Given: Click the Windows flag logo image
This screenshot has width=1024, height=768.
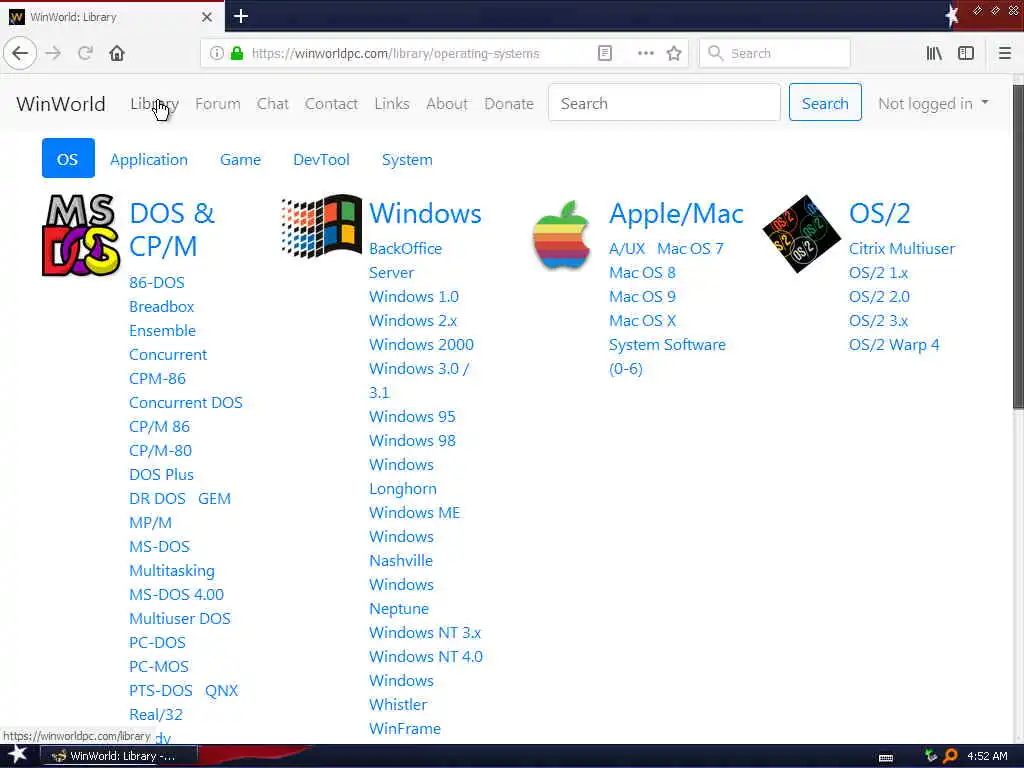Looking at the screenshot, I should [321, 225].
